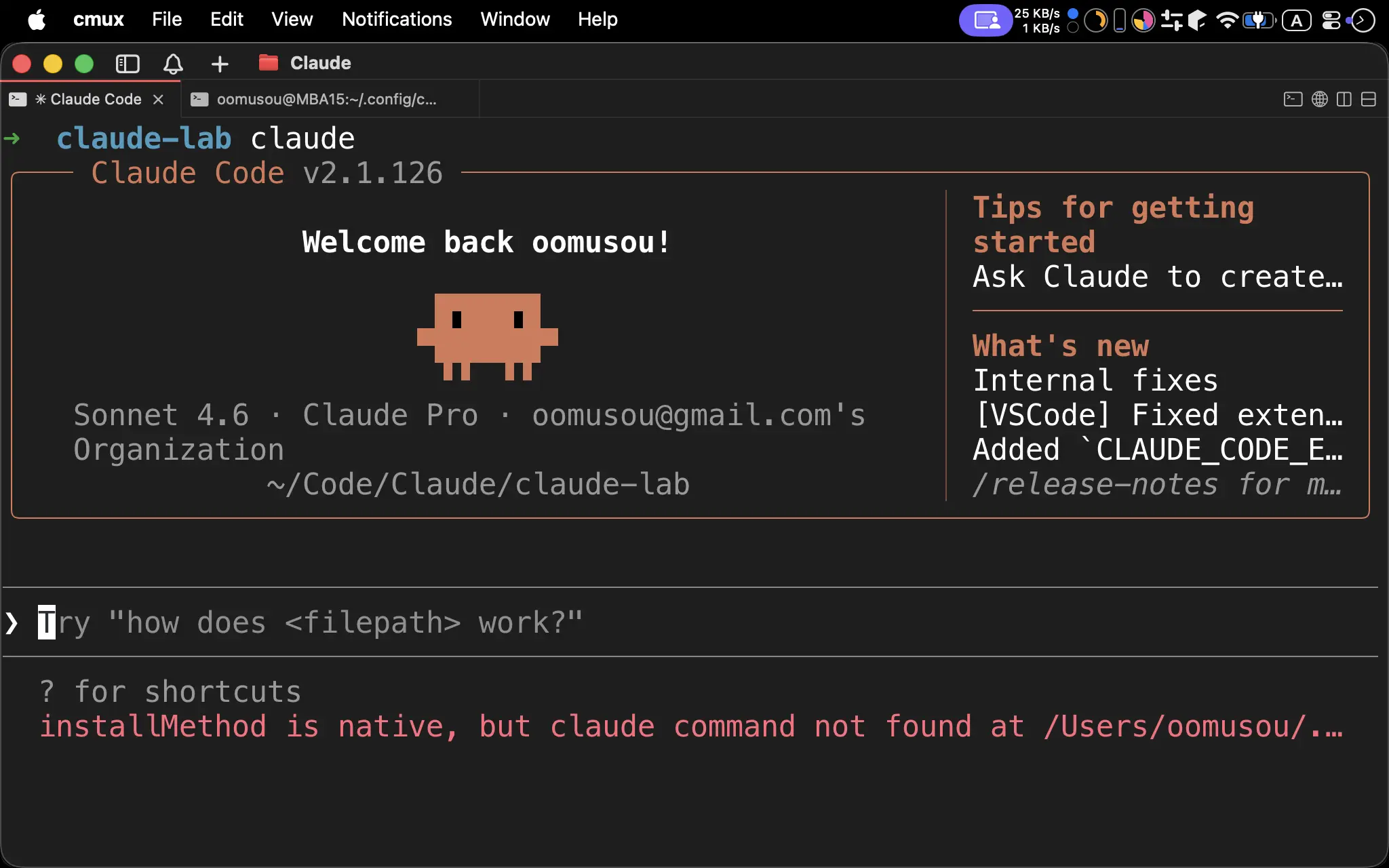Click the 'Internal fixes' line
The image size is (1389, 868).
1095,380
